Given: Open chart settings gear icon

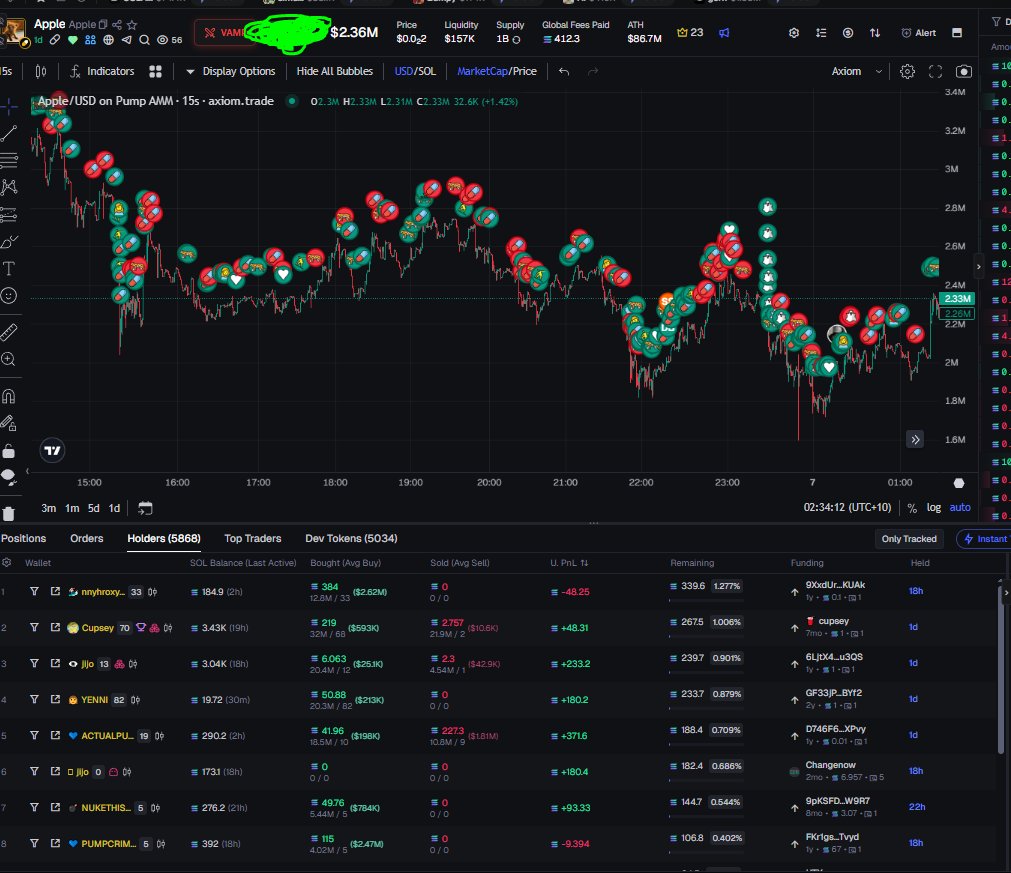Looking at the screenshot, I should pyautogui.click(x=907, y=72).
